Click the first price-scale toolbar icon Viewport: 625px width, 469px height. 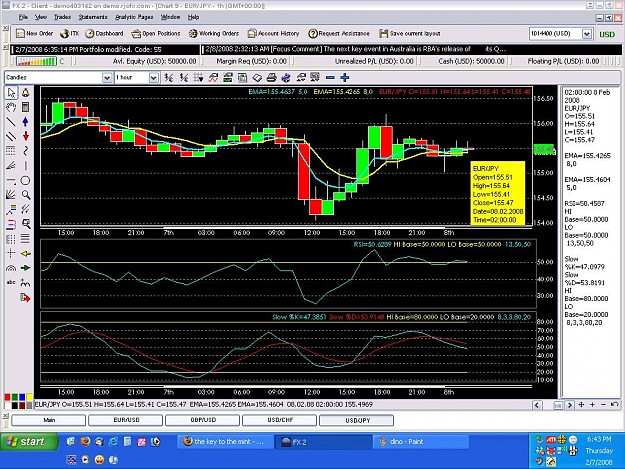169,77
